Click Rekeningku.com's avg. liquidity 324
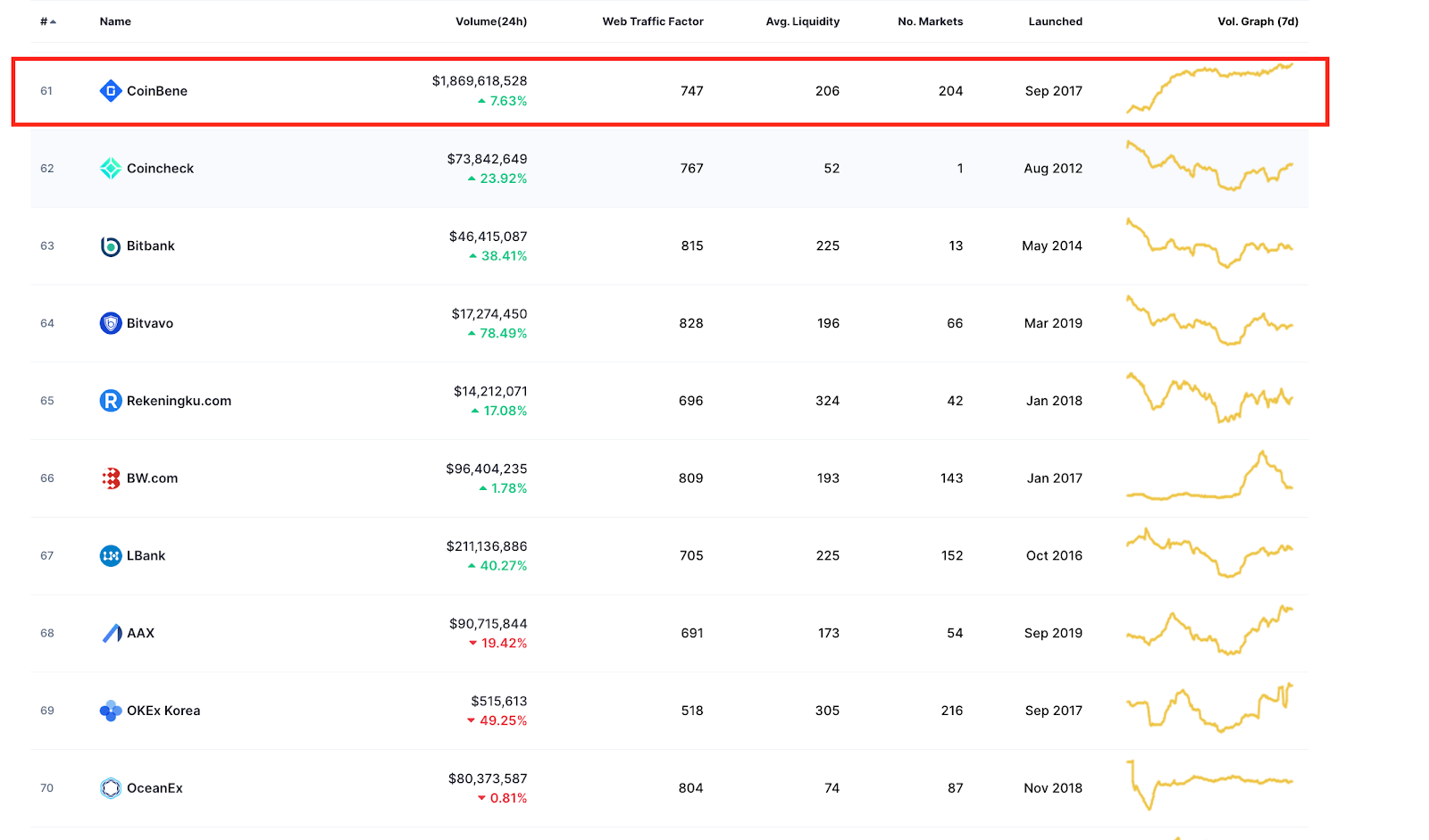The height and width of the screenshot is (840, 1429). coord(828,401)
